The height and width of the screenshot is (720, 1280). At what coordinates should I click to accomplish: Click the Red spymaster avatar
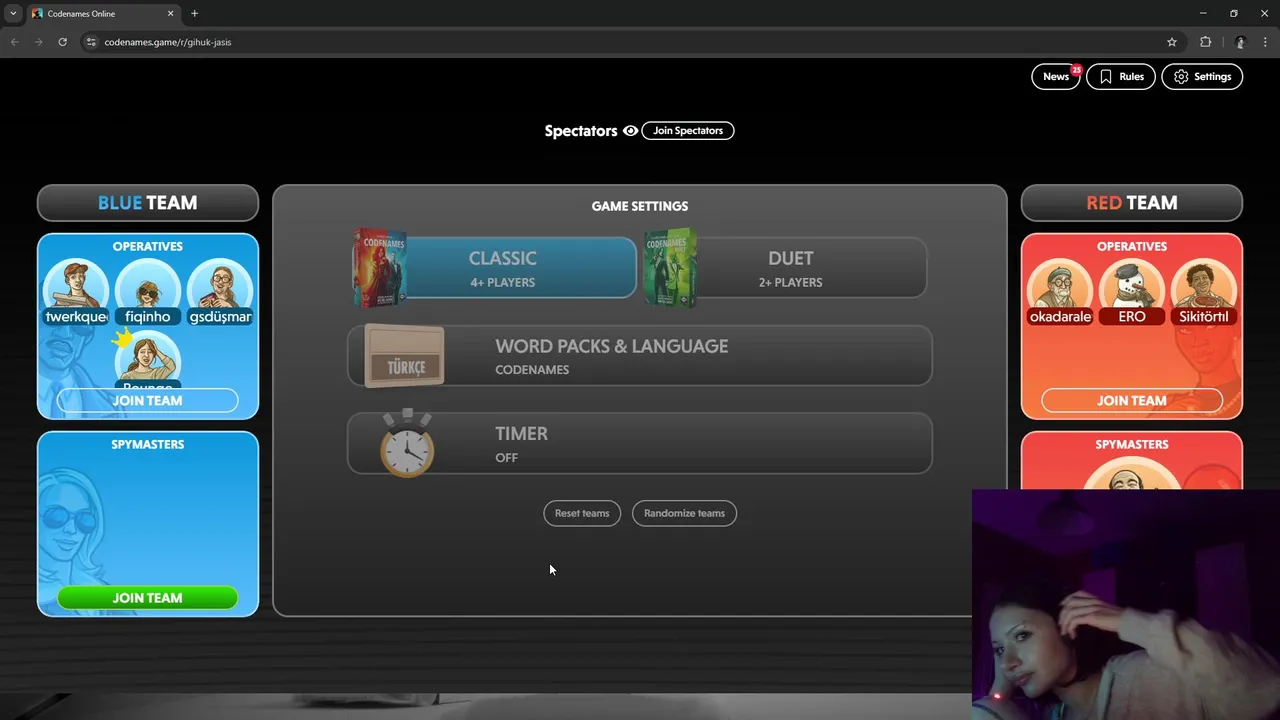click(x=1132, y=476)
